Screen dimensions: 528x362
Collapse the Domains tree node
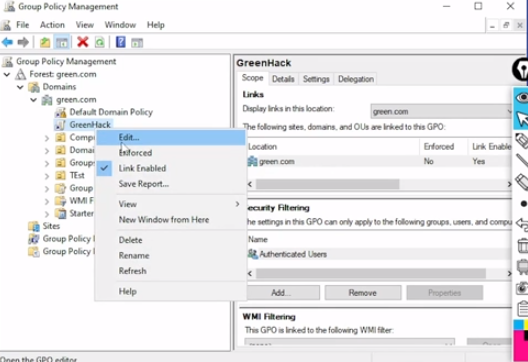tap(20, 87)
